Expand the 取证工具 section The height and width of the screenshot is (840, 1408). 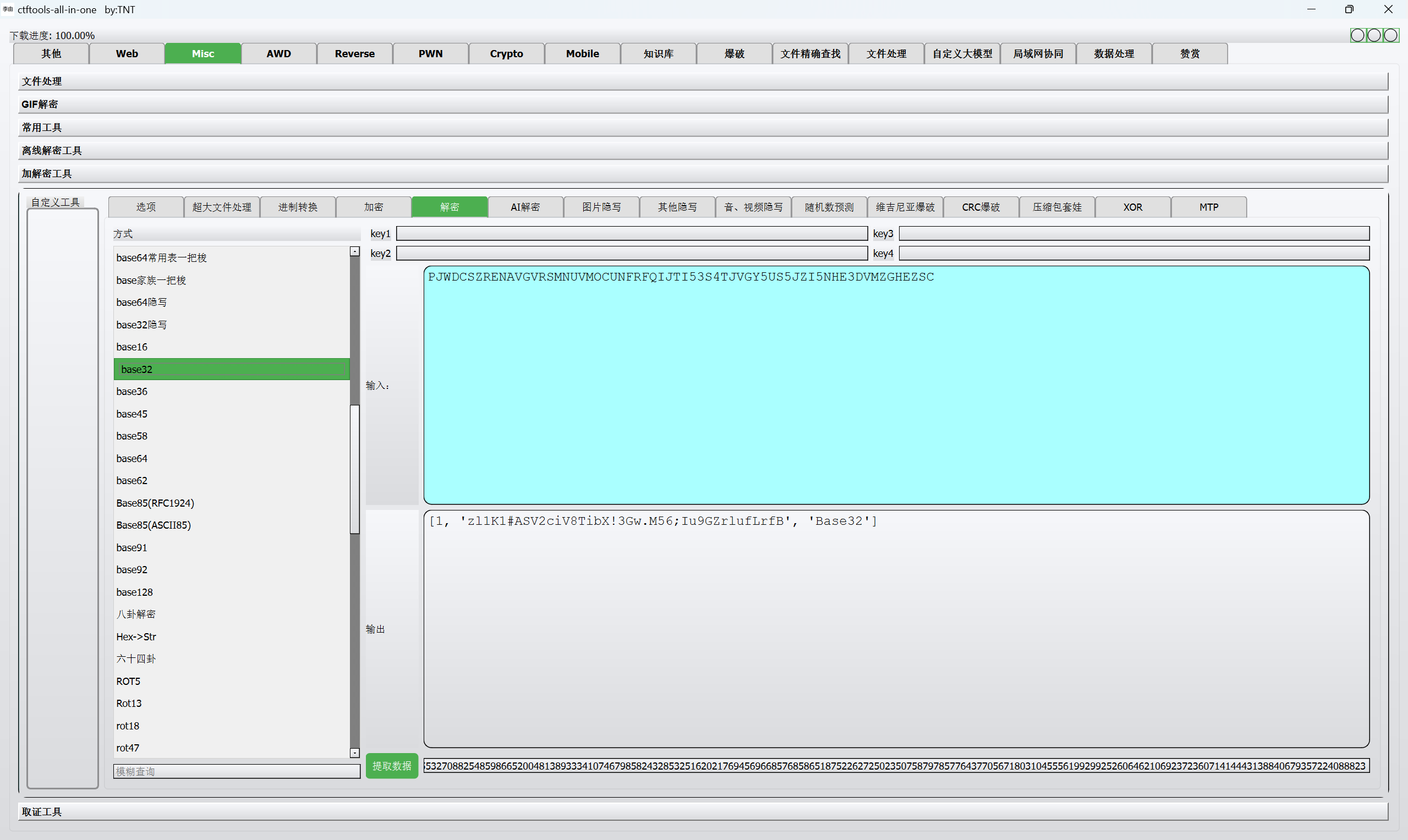pos(703,812)
